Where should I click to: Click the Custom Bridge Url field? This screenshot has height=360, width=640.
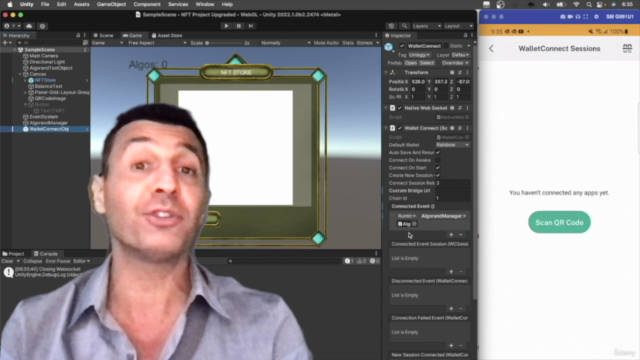pyautogui.click(x=453, y=191)
